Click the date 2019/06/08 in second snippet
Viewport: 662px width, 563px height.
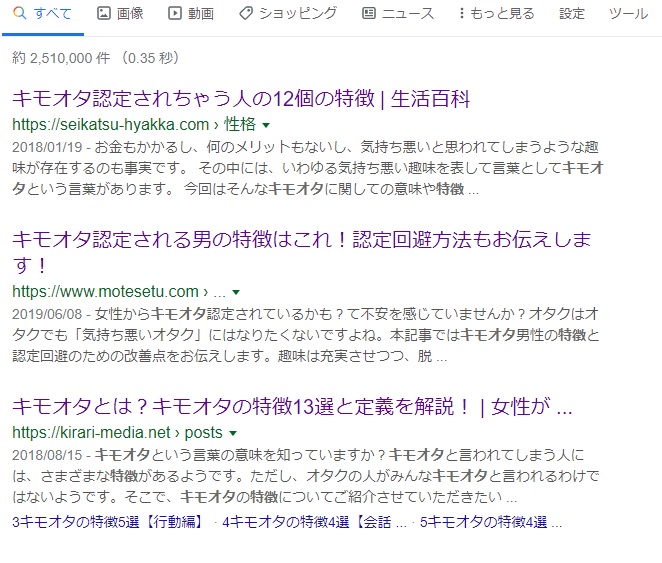(x=47, y=314)
